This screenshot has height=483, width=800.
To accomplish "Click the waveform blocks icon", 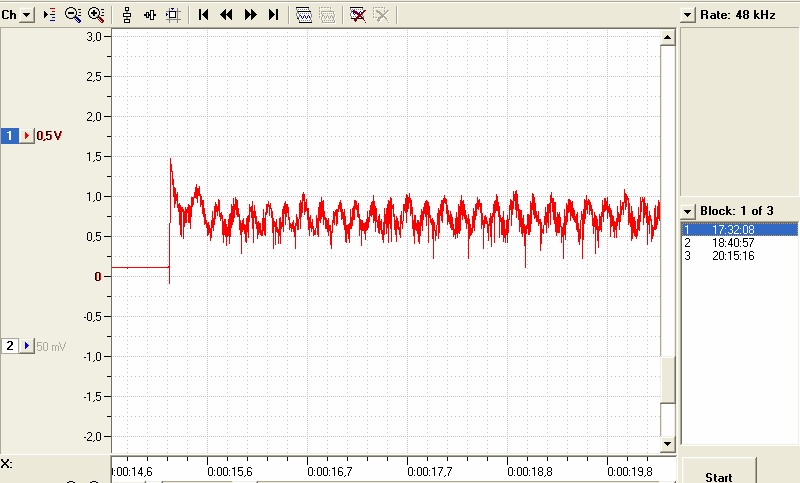I will pyautogui.click(x=304, y=15).
